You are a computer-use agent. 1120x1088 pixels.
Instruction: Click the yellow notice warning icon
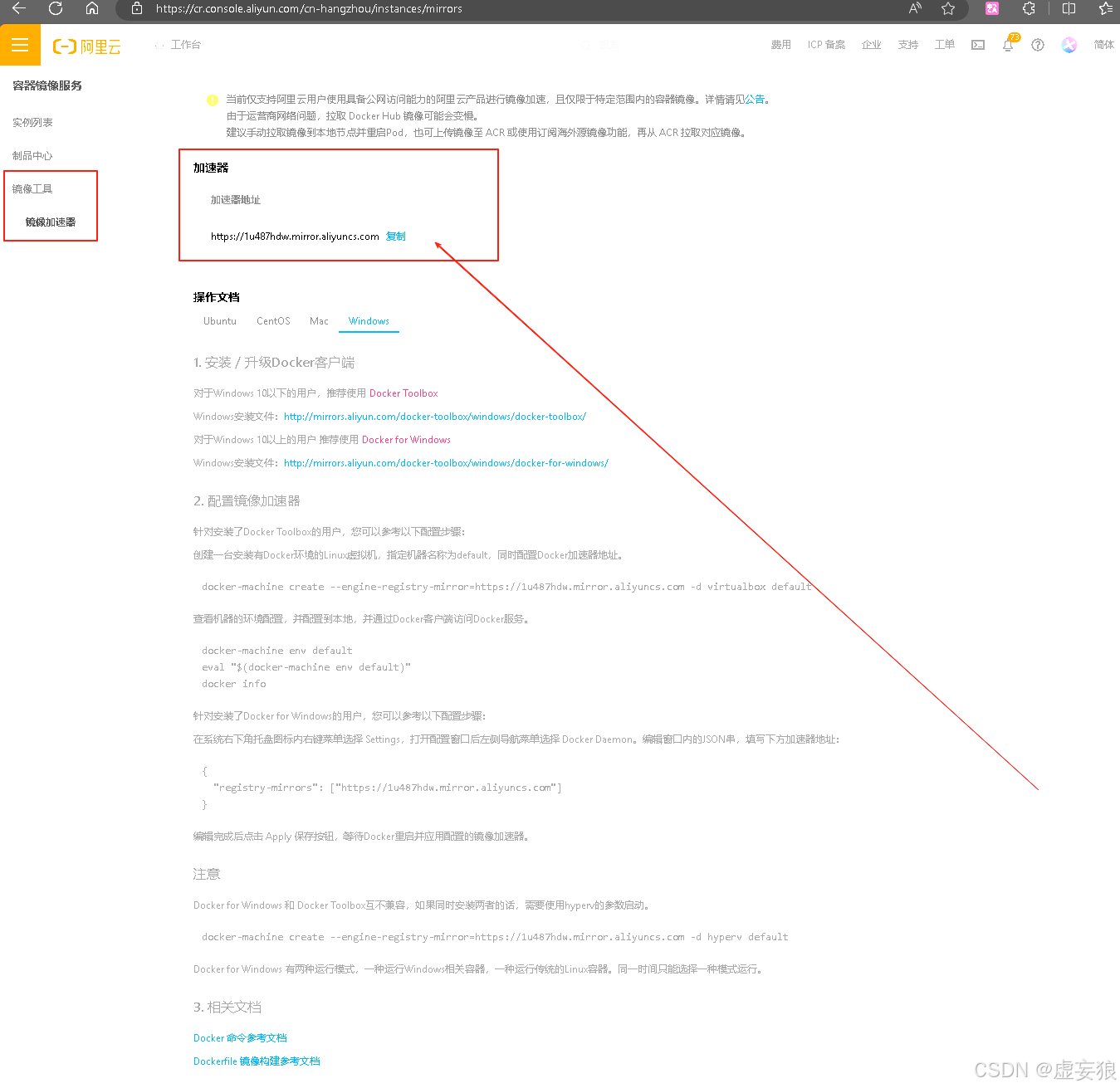click(x=213, y=100)
